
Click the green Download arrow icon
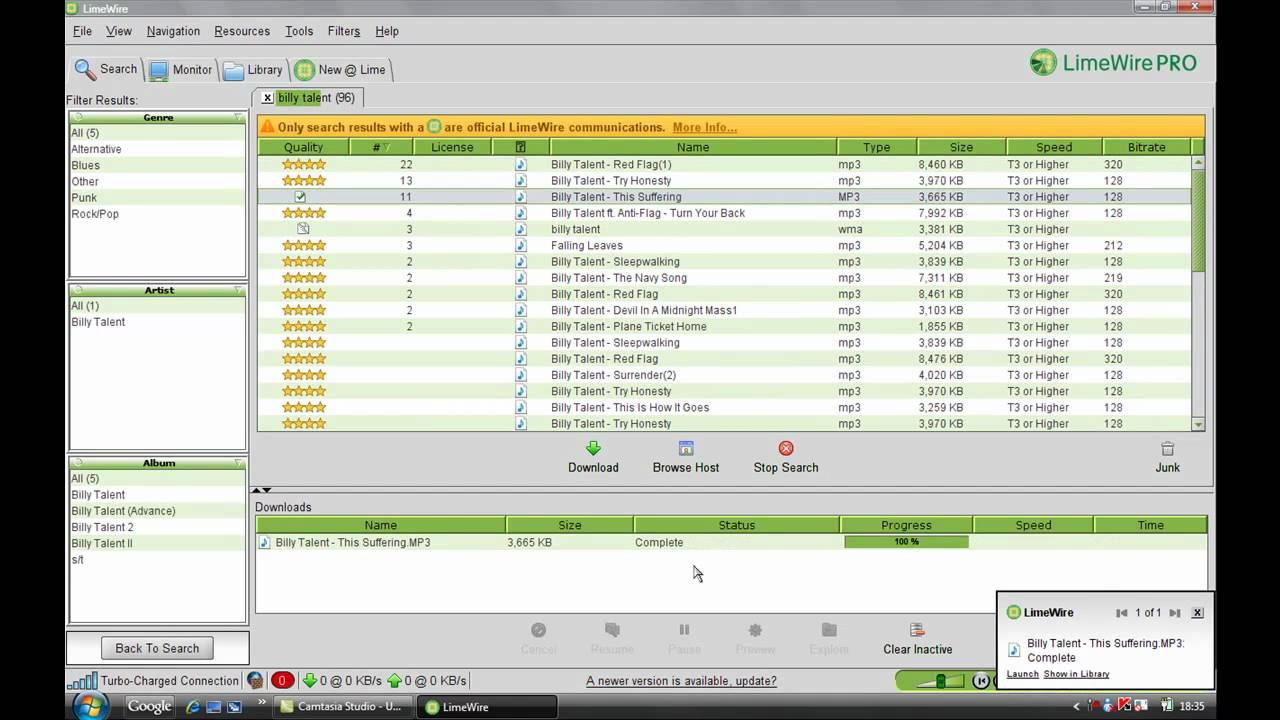pyautogui.click(x=593, y=448)
